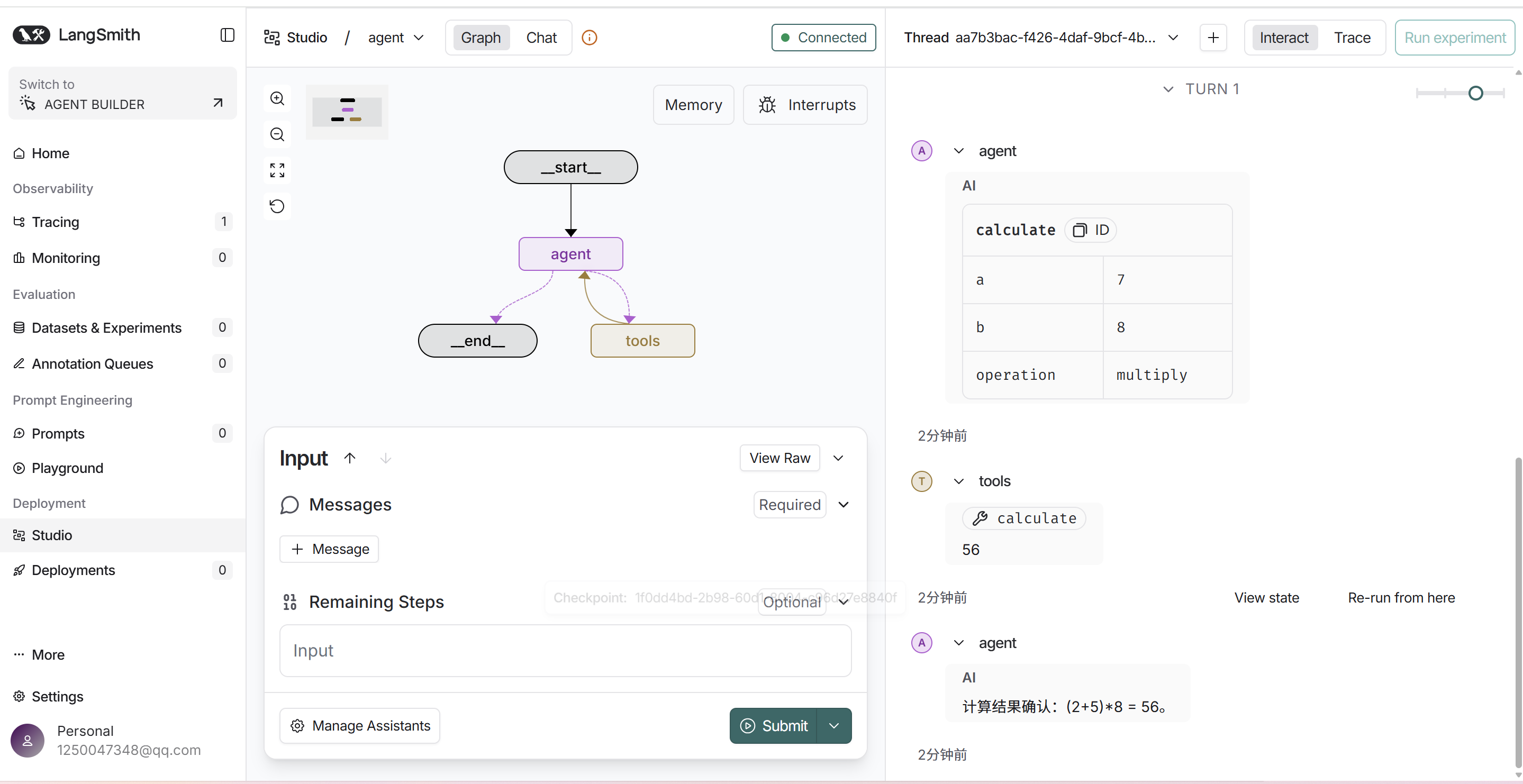Click the zoom out graph icon
This screenshot has width=1523, height=784.
click(277, 135)
